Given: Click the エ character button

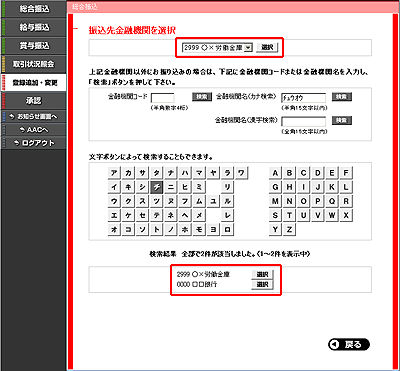Looking at the screenshot, I should [114, 216].
